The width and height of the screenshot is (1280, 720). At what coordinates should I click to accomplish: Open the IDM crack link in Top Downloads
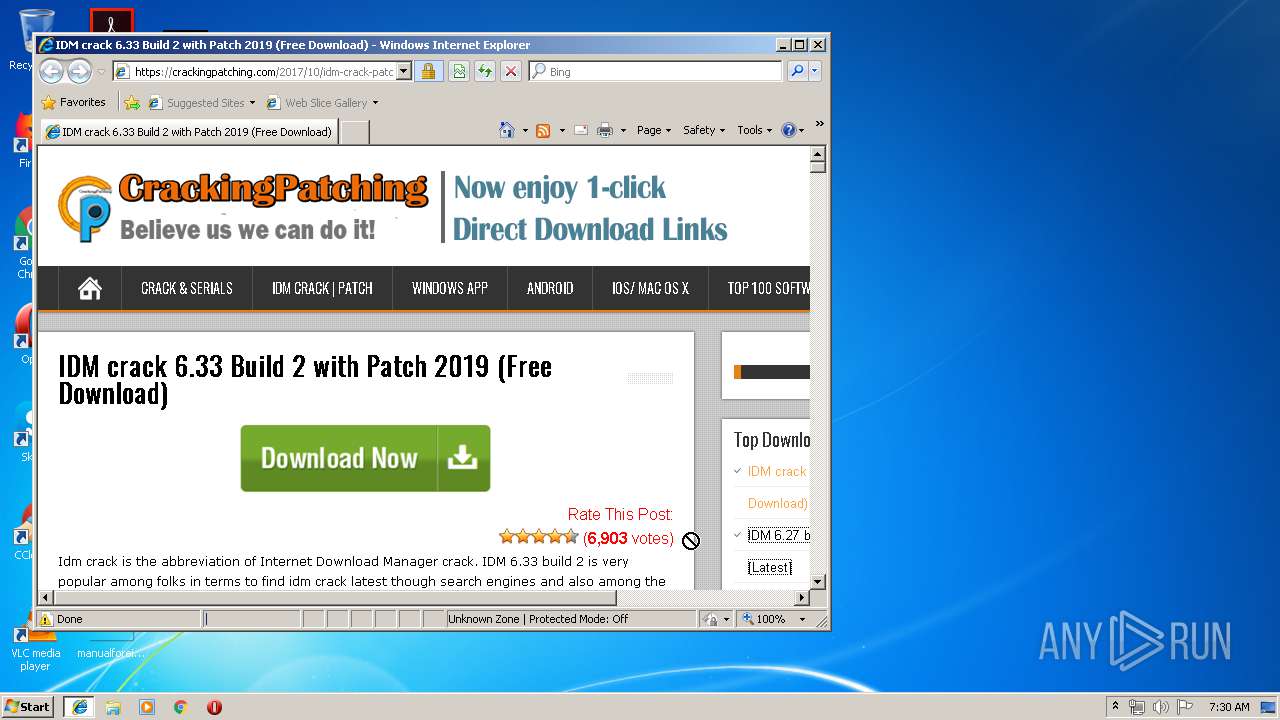tap(777, 471)
